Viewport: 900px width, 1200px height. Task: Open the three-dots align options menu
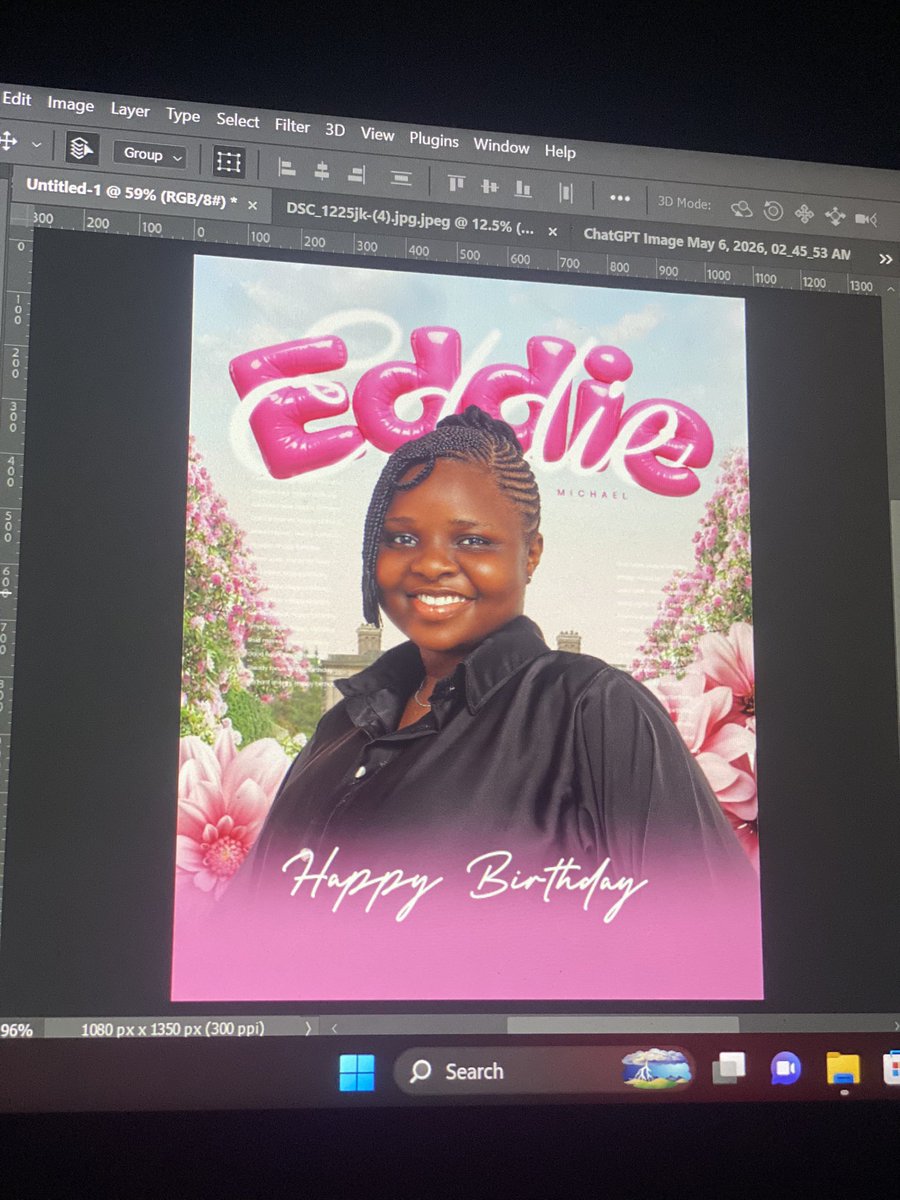coord(620,198)
